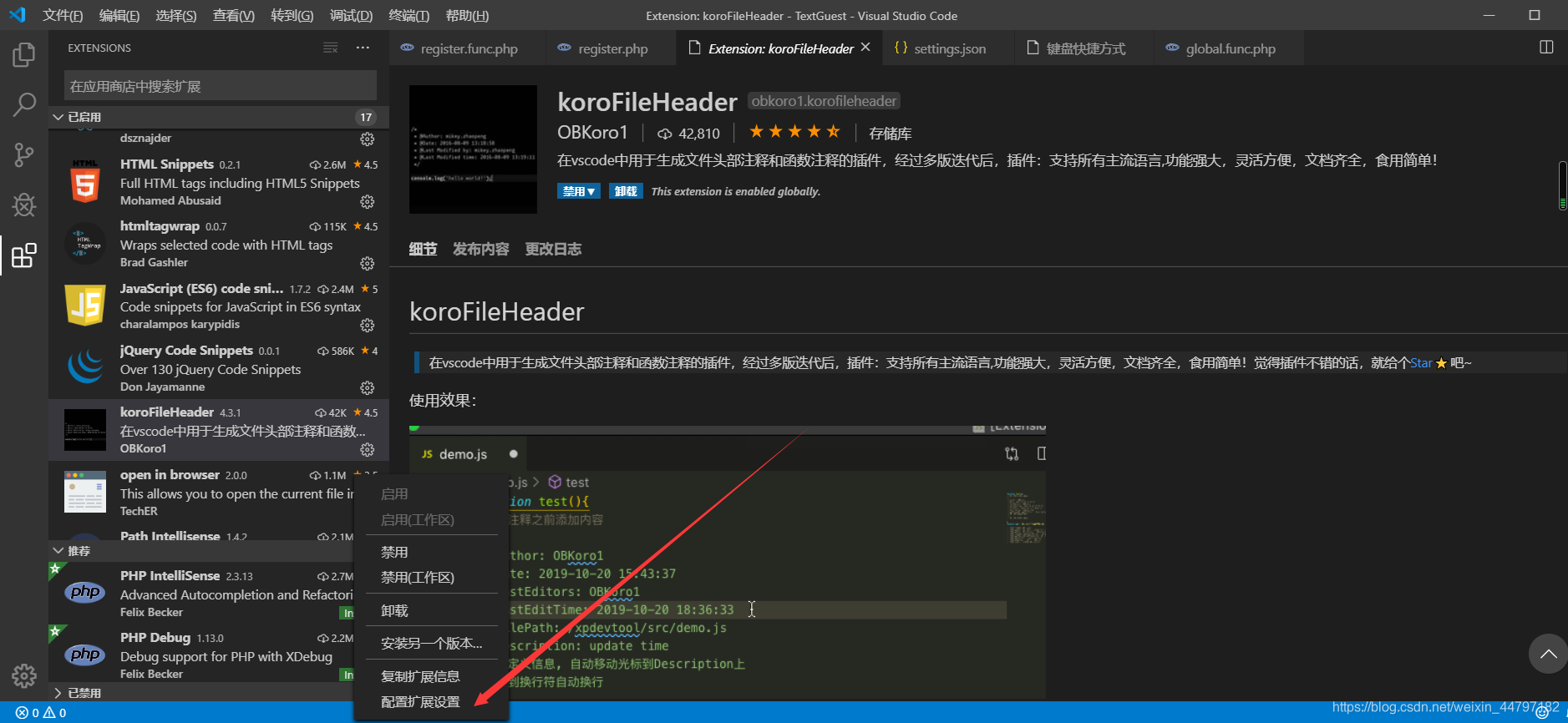
Task: Click the gear for JavaScript (ES6) snippets
Action: tap(367, 326)
